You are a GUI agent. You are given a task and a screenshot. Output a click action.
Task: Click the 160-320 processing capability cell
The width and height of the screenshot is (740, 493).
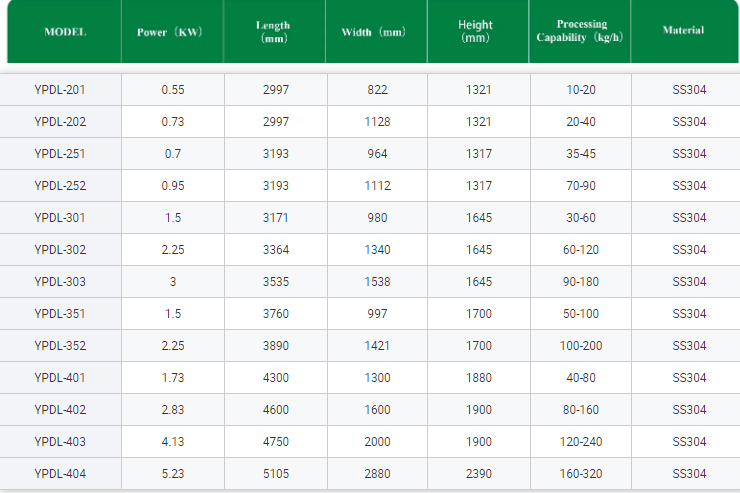580,474
